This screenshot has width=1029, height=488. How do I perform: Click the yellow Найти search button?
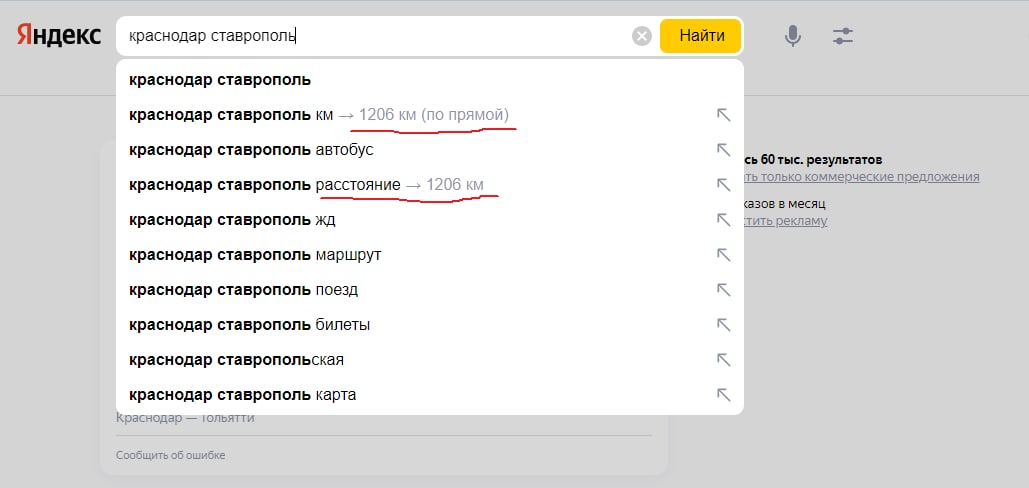[x=701, y=36]
